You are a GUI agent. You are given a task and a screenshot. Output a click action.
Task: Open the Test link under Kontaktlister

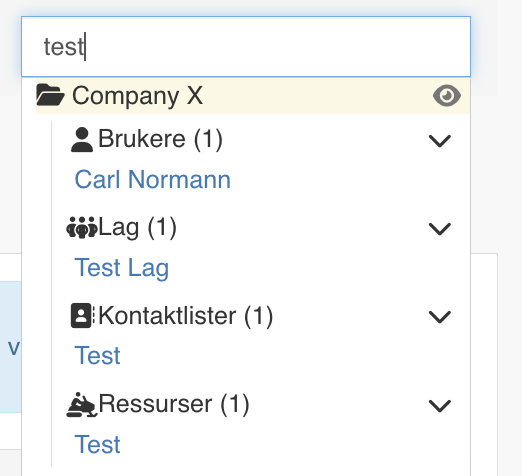click(x=97, y=356)
